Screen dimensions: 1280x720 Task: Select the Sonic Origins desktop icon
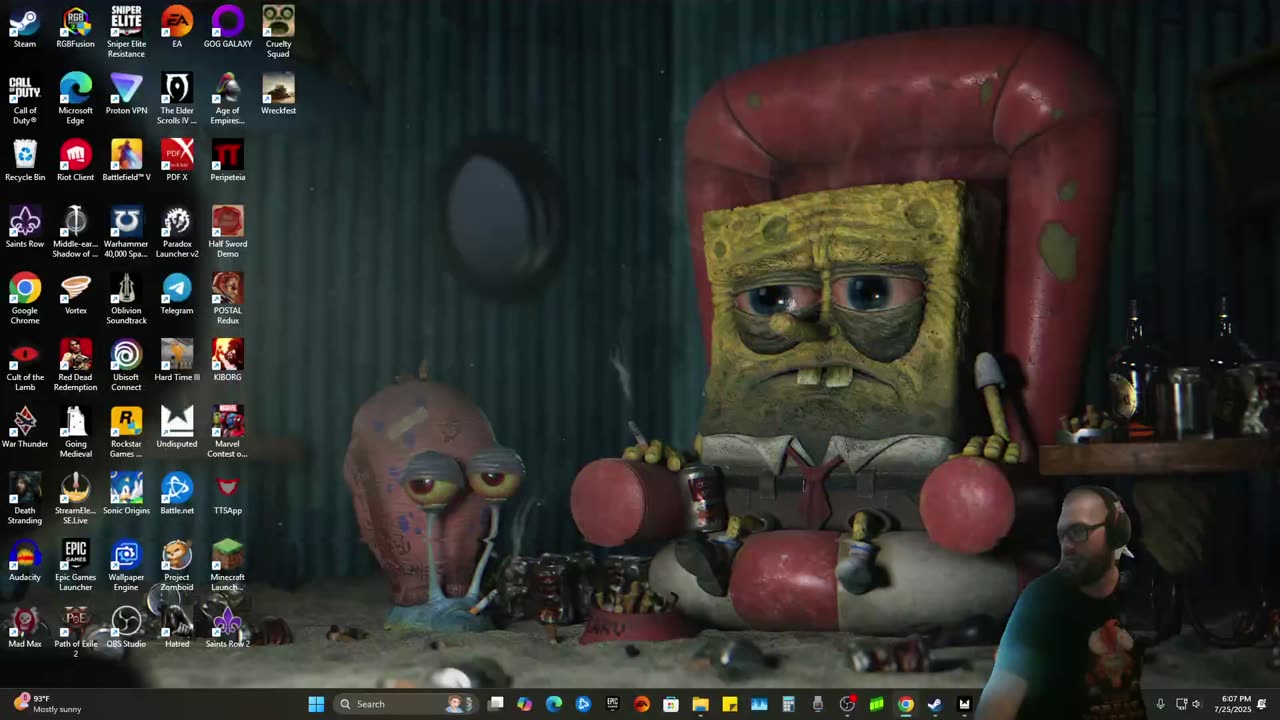[x=126, y=494]
